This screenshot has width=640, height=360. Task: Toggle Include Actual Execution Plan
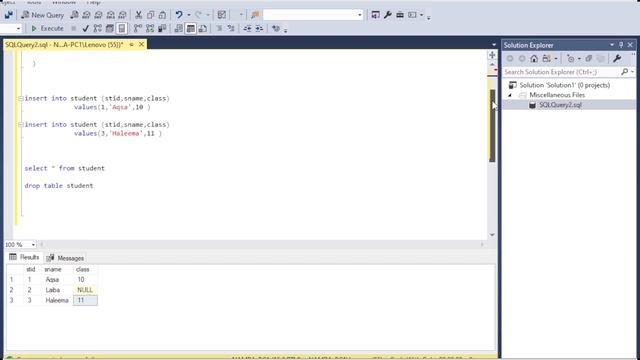(x=138, y=28)
